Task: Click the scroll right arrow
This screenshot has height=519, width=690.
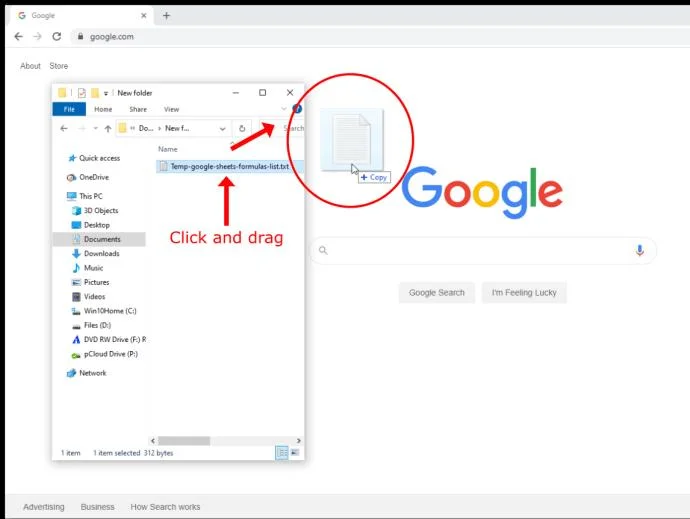Action: [299, 441]
